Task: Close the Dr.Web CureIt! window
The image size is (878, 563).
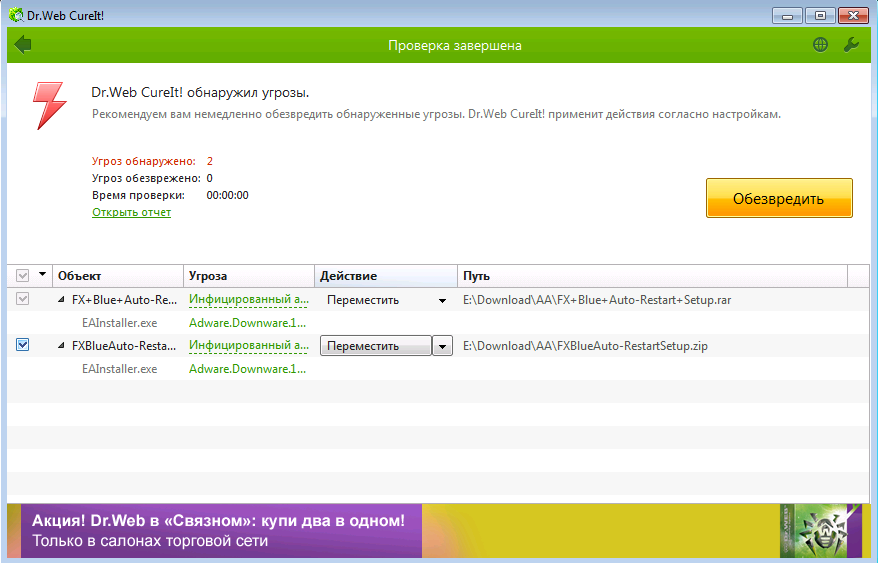Action: [x=853, y=16]
